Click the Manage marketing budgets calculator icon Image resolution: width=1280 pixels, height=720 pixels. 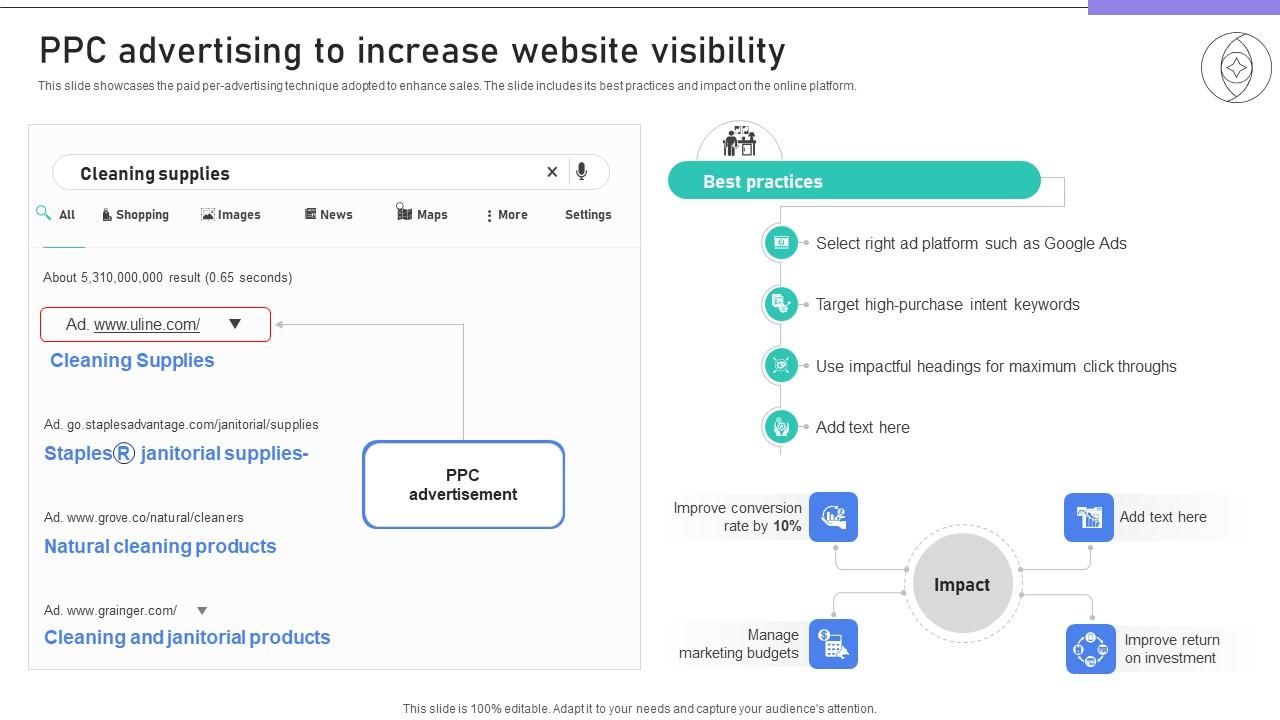click(833, 644)
